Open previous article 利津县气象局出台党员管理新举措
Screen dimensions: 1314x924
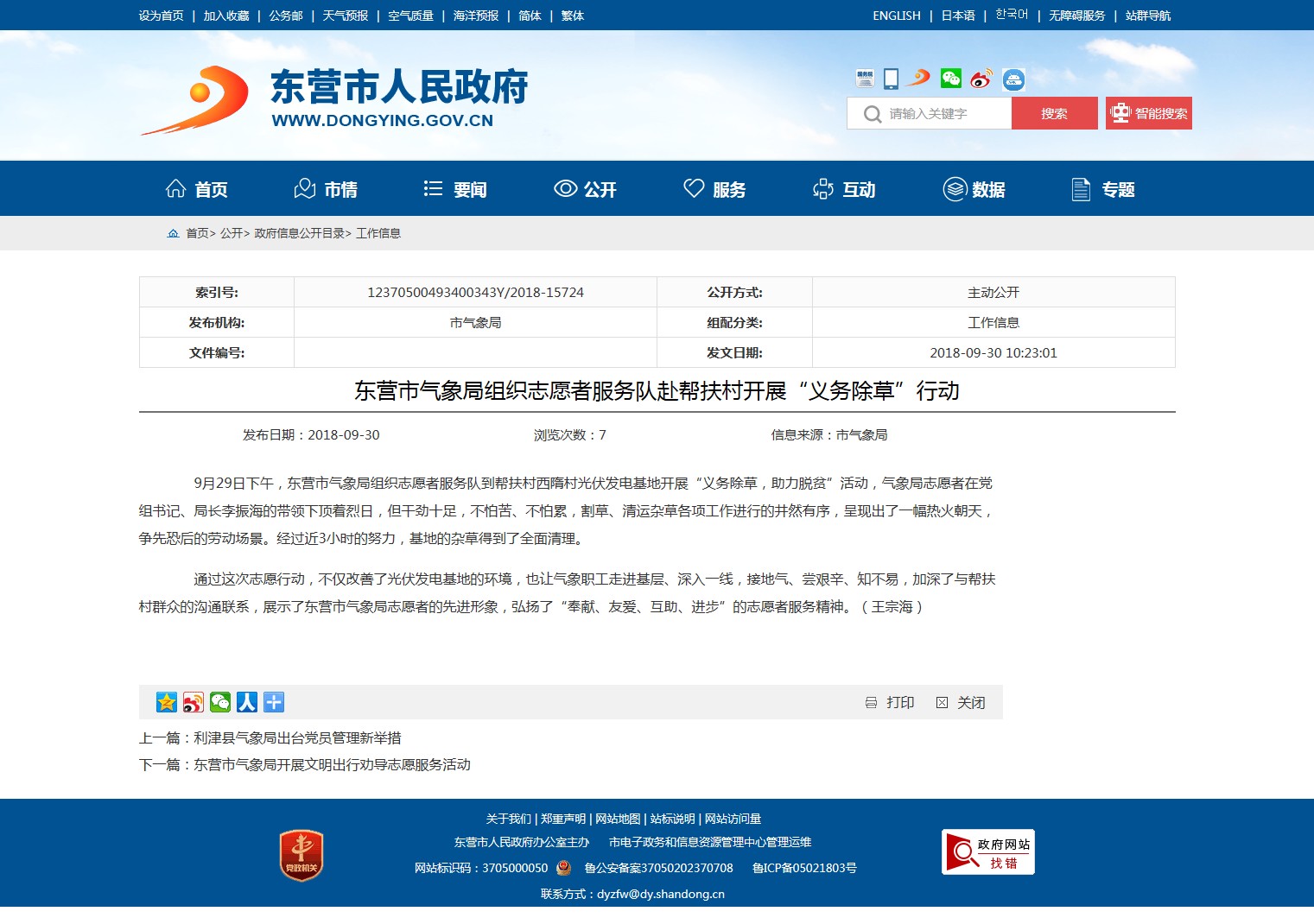click(x=296, y=737)
